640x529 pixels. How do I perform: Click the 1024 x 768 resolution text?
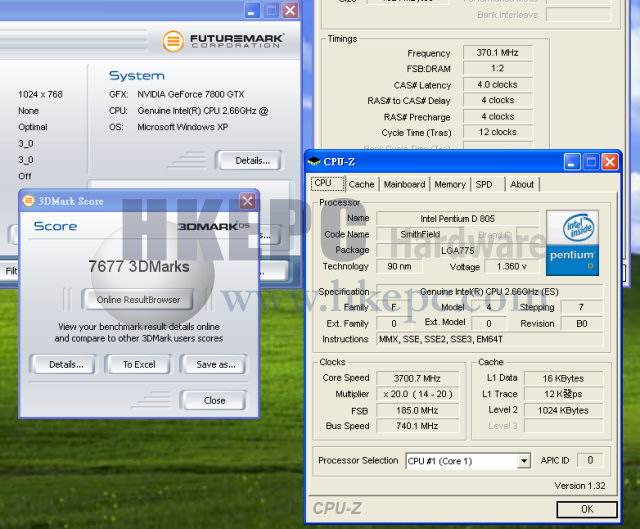point(40,94)
